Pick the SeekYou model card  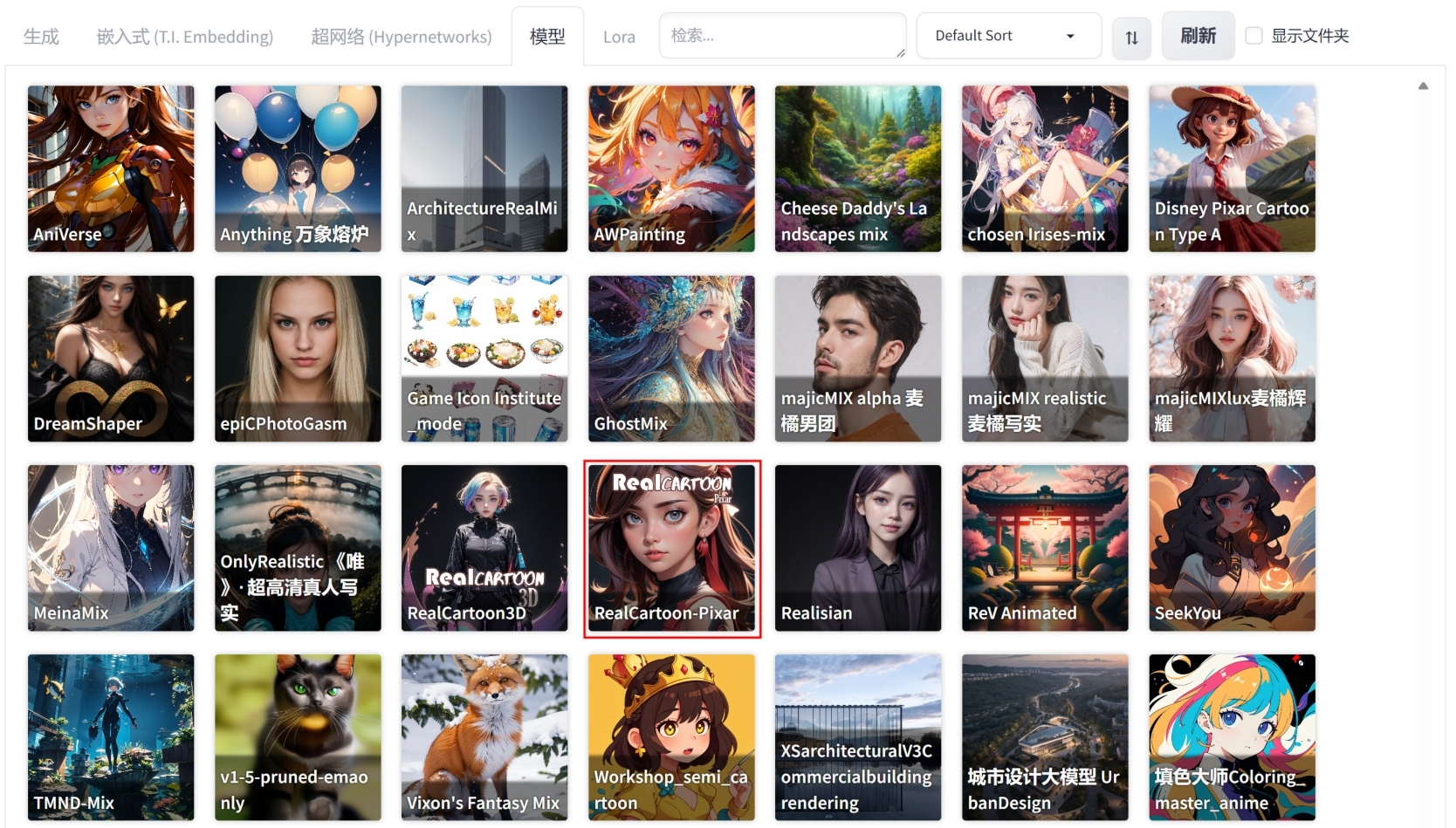tap(1232, 548)
